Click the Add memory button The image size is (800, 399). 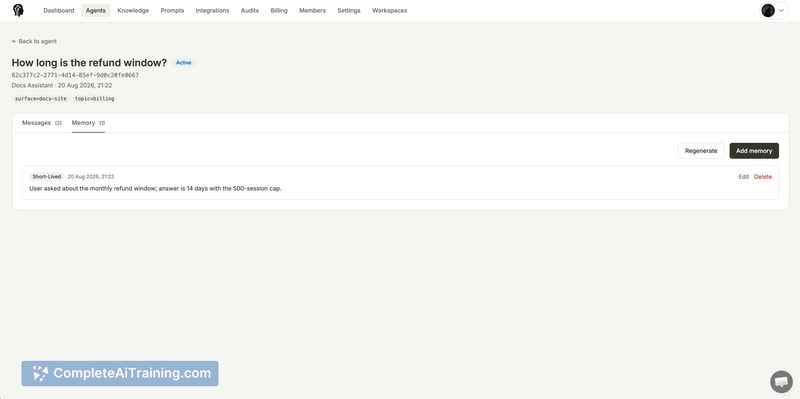pyautogui.click(x=754, y=151)
